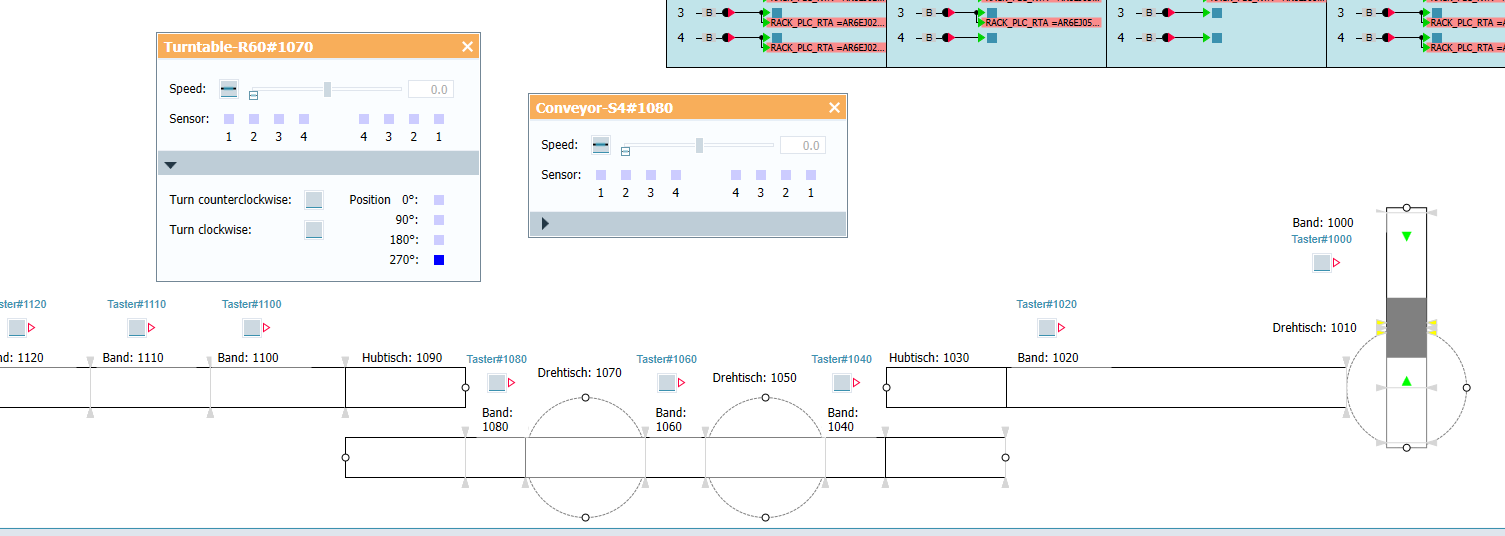
Task: Select red arrow beside Taster#1060 button
Action: pos(681,383)
